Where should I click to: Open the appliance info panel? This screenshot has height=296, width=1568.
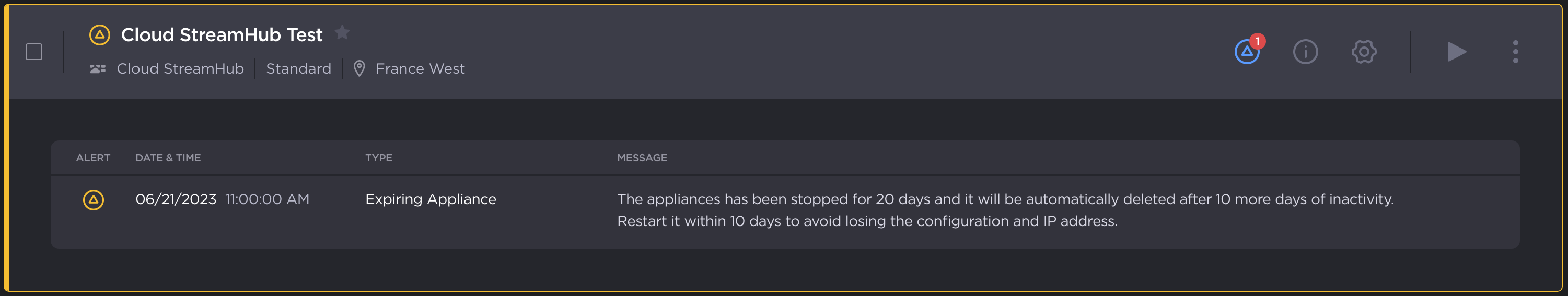(1305, 52)
